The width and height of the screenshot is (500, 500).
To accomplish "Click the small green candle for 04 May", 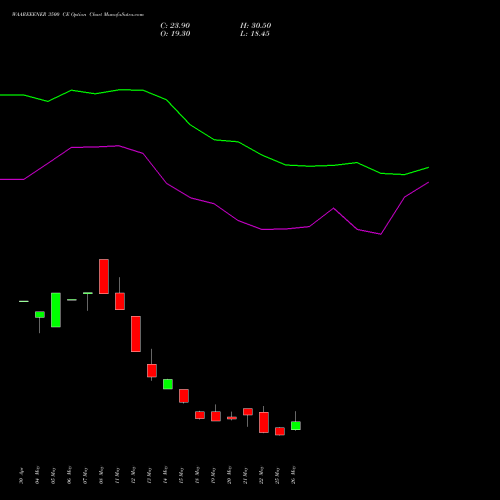I will click(40, 314).
